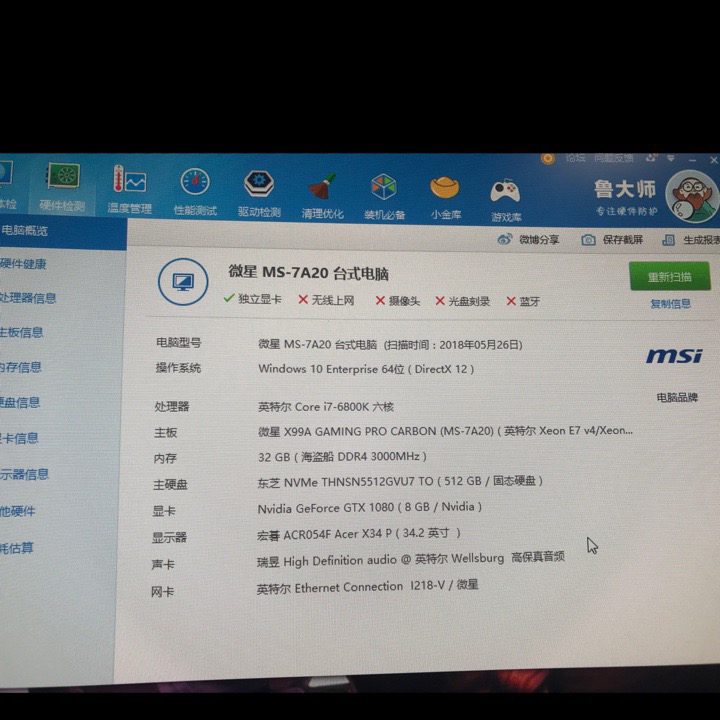The image size is (720, 720).
Task: Select 硬件健康 in the sidebar
Action: coord(23,264)
